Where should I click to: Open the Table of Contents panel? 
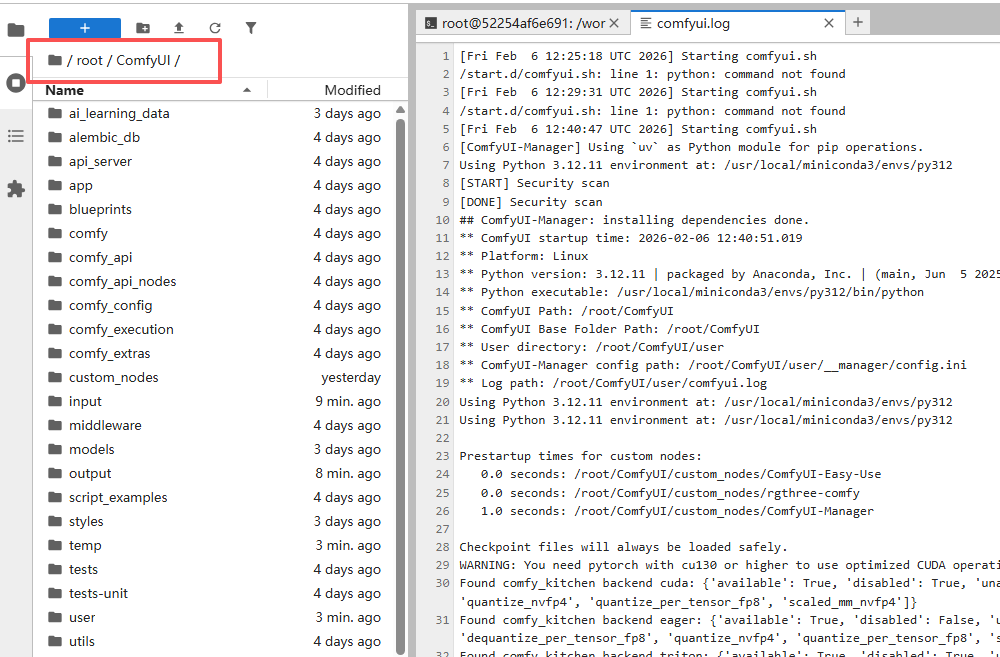(15, 136)
